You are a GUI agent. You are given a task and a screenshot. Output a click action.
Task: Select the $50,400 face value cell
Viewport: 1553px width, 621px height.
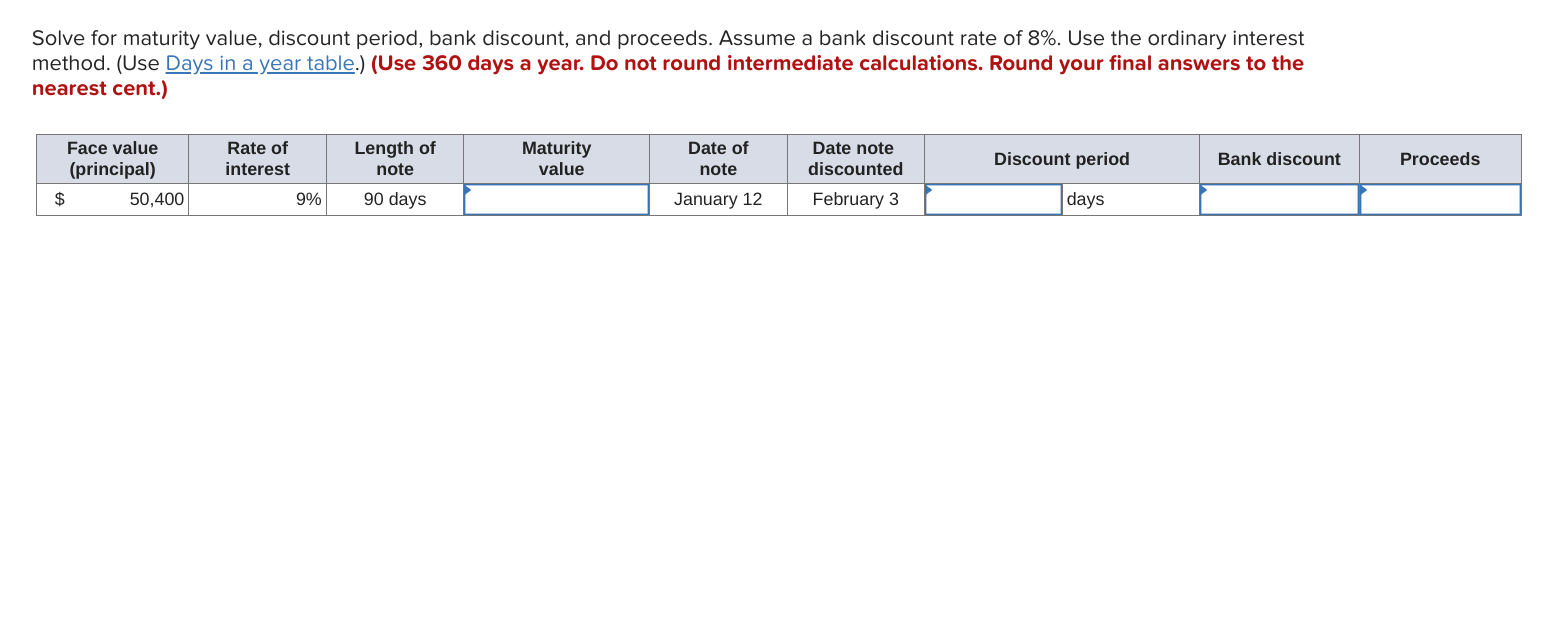coord(113,199)
